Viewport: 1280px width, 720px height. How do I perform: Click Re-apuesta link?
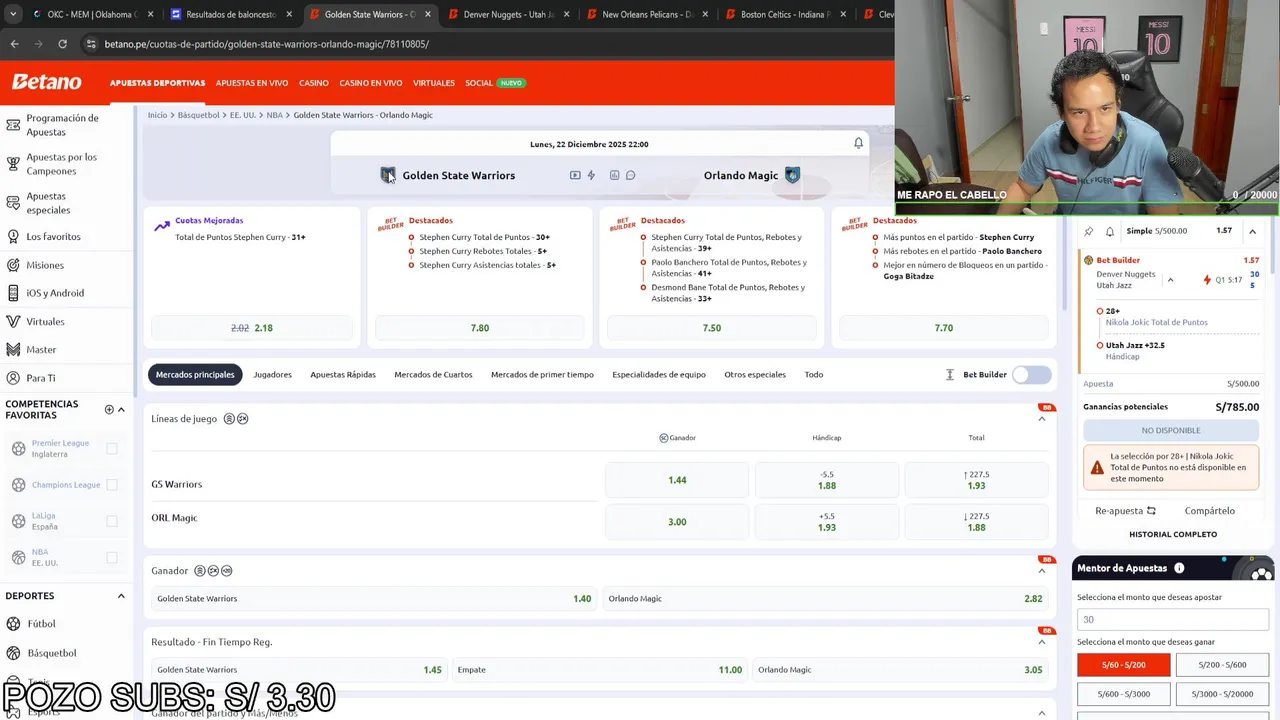click(x=1125, y=511)
